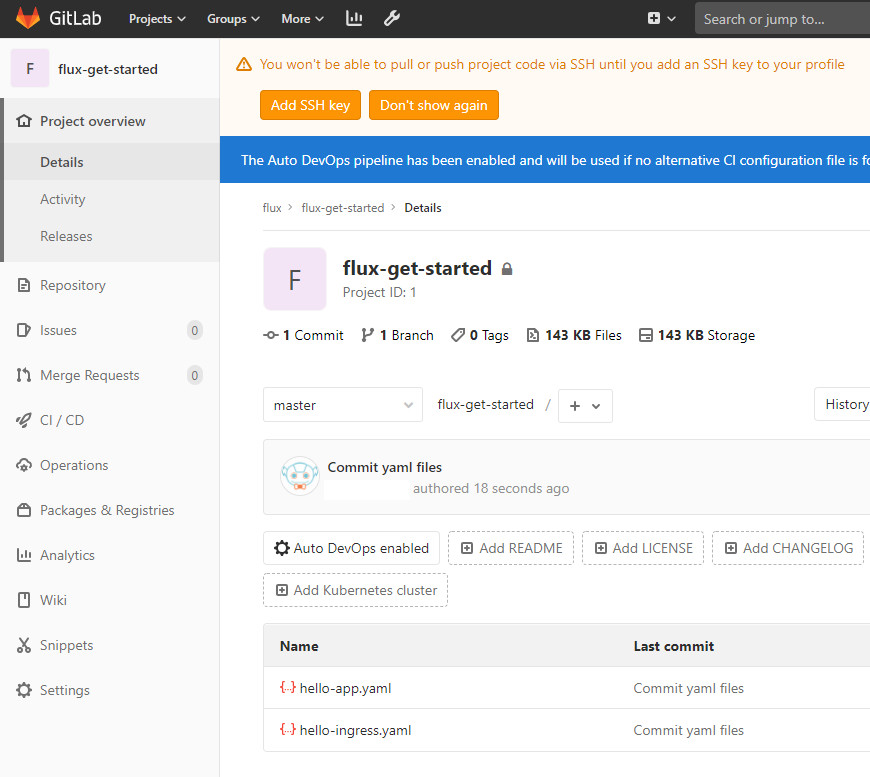This screenshot has height=777, width=870.
Task: Click the Issues count badge 0
Action: click(x=195, y=330)
